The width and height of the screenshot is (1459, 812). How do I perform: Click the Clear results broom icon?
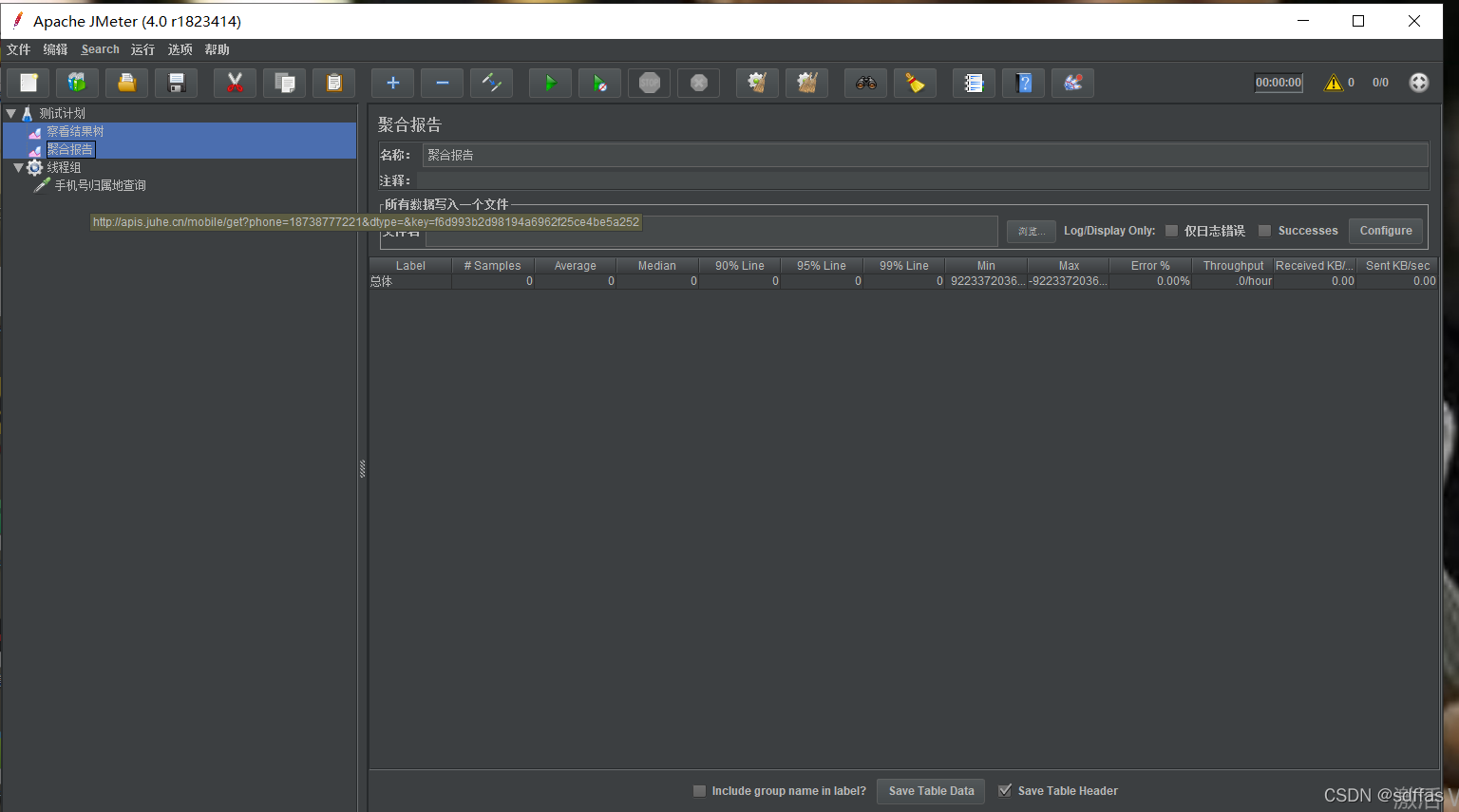[x=757, y=83]
